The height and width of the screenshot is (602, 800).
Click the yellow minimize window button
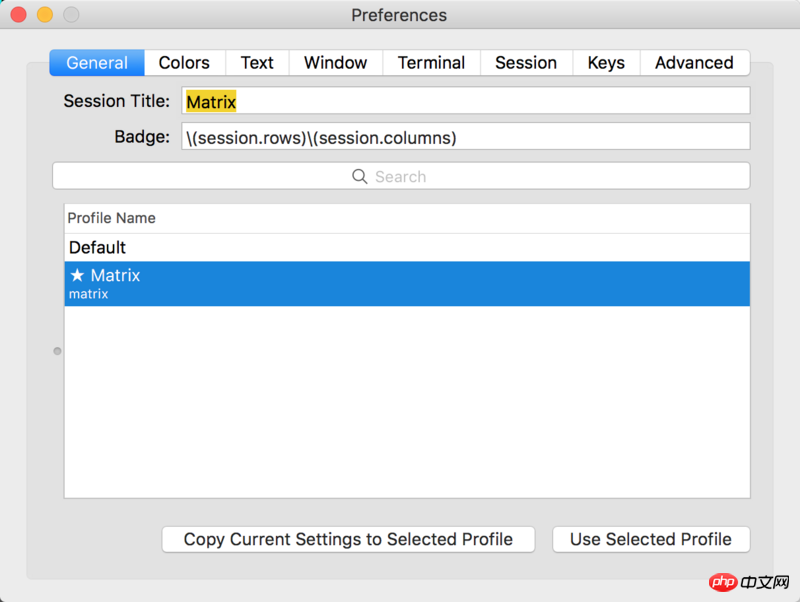click(x=45, y=15)
